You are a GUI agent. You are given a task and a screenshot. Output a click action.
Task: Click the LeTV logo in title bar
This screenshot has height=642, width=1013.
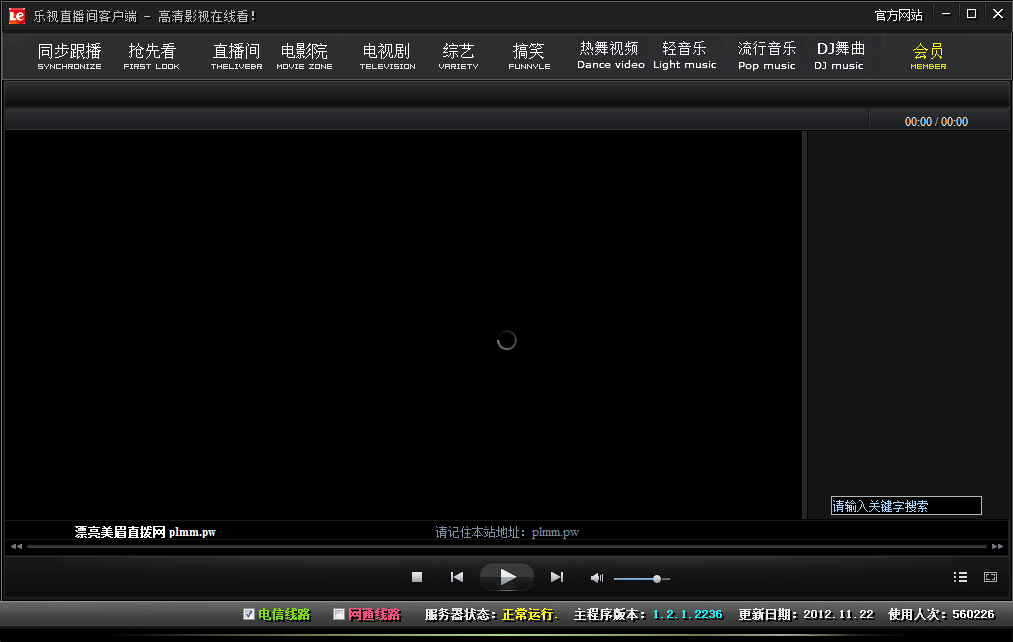pyautogui.click(x=19, y=15)
